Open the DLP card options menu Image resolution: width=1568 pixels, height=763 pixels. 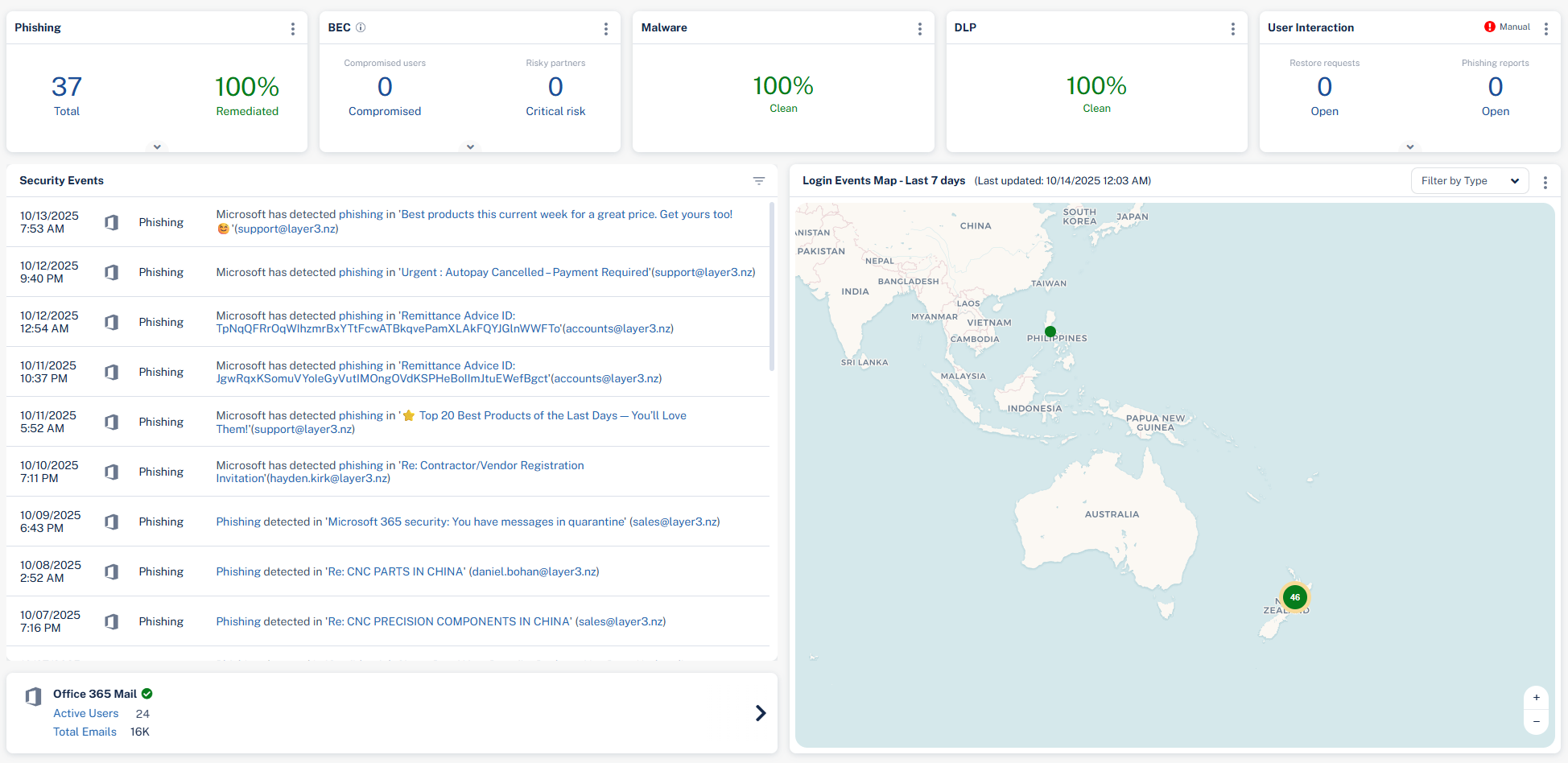pos(1232,29)
